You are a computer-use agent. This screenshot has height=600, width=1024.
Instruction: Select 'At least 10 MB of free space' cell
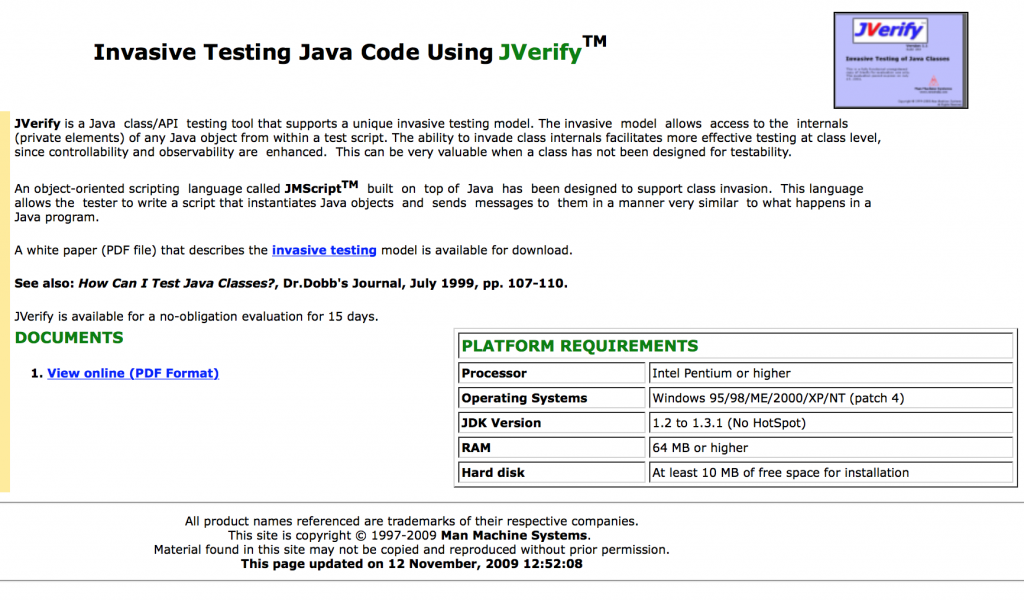(830, 473)
